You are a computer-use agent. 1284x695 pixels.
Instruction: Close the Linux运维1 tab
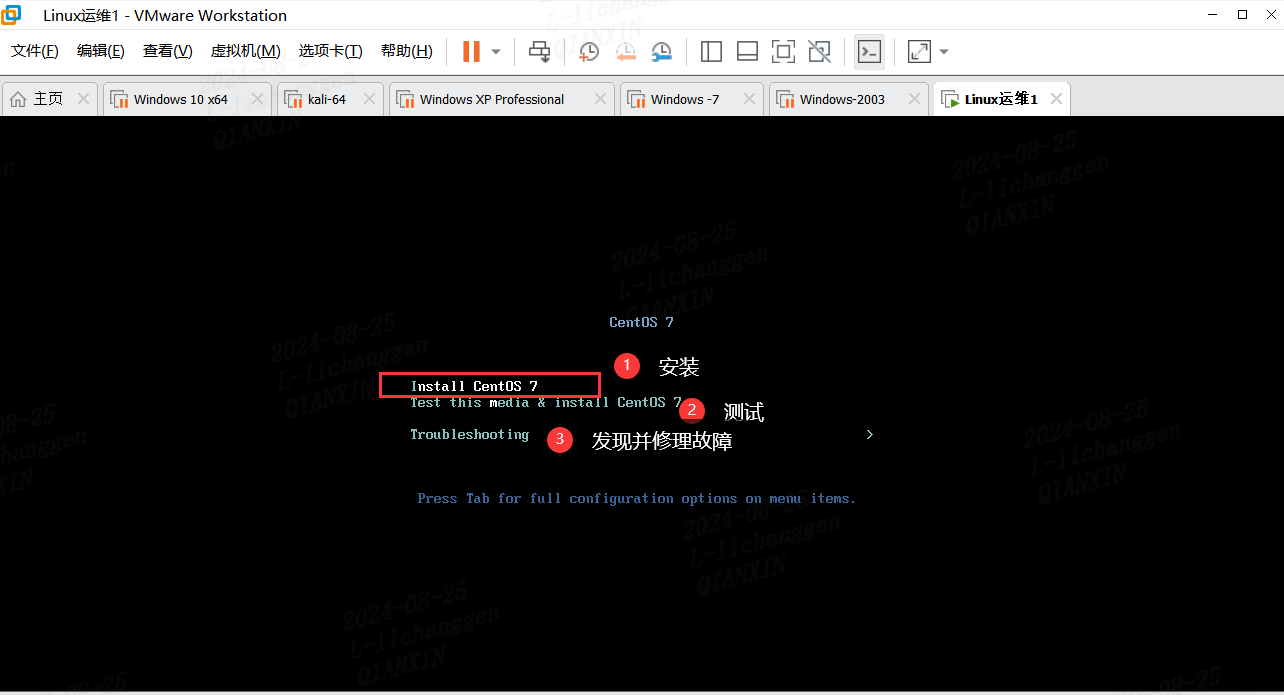coord(1055,99)
